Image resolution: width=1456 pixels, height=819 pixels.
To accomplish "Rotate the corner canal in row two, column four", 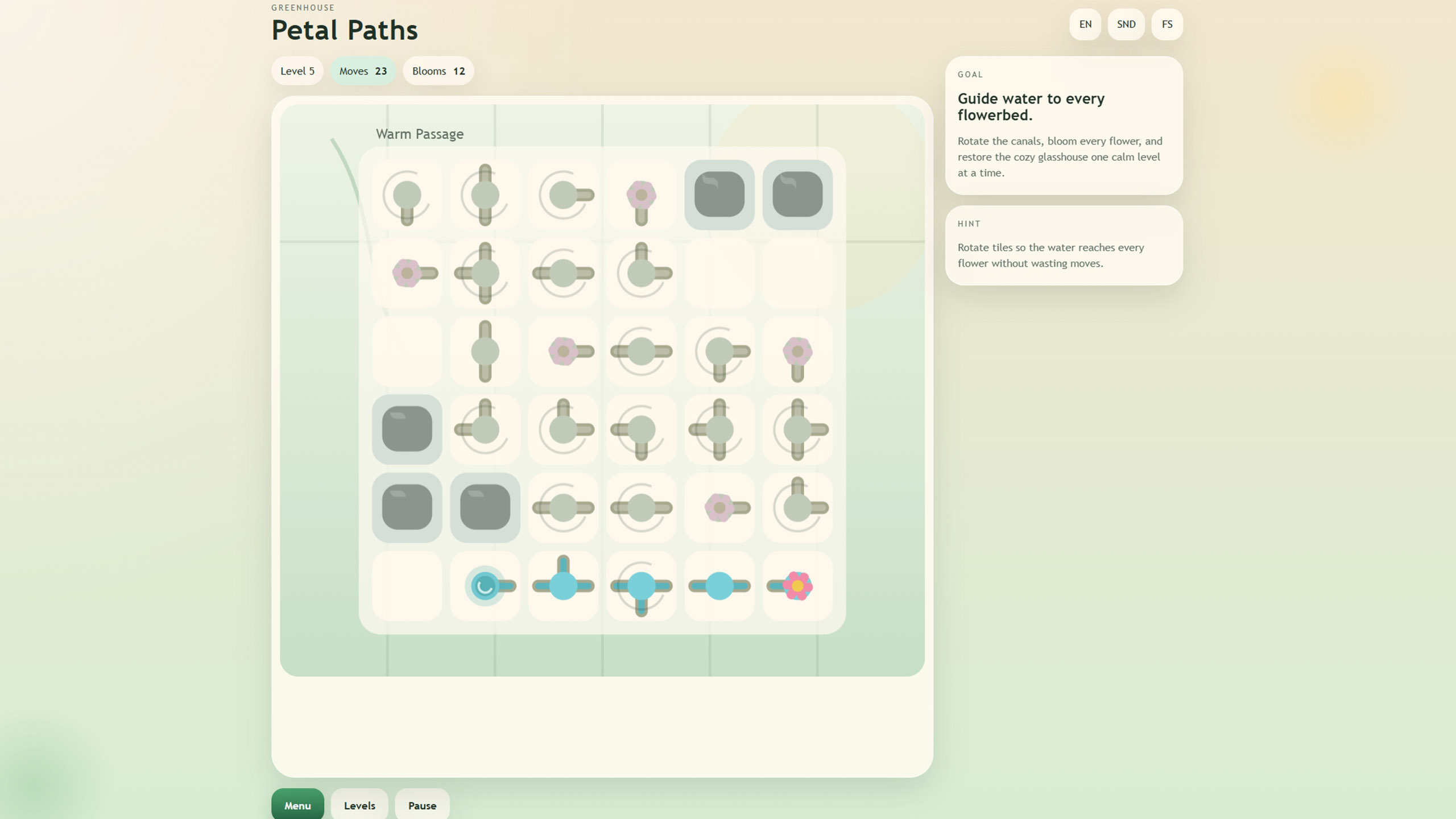I will click(x=642, y=273).
